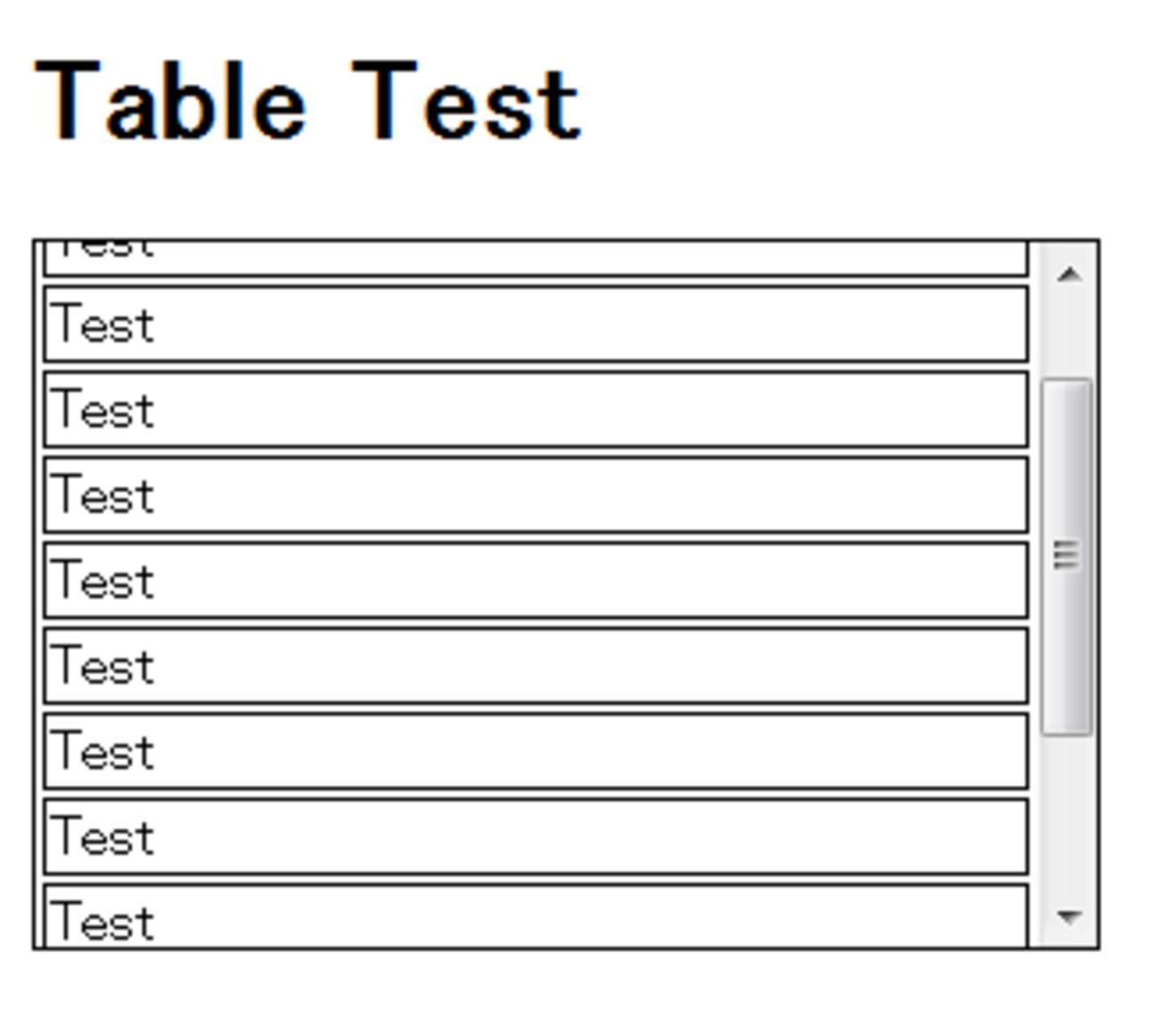Click the cut-off Test row at the table bottom
The width and height of the screenshot is (1161, 1036).
pos(536,918)
